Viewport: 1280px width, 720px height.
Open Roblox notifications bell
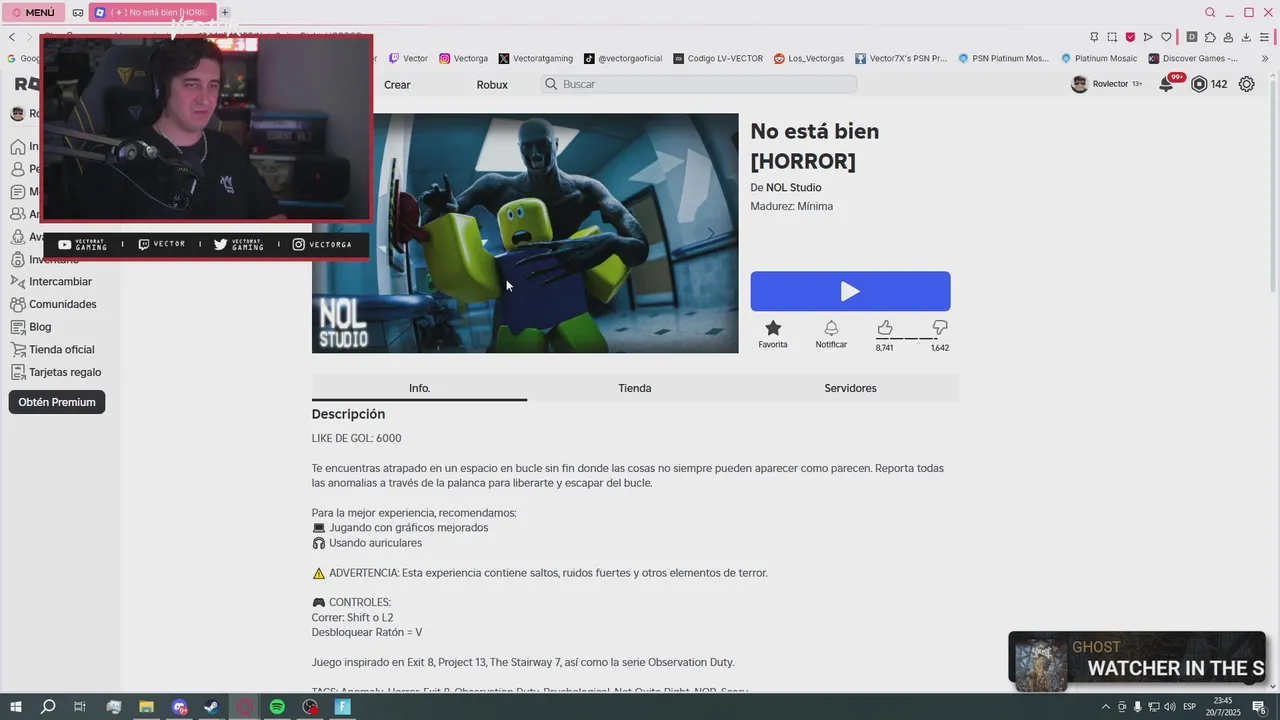pos(1166,85)
